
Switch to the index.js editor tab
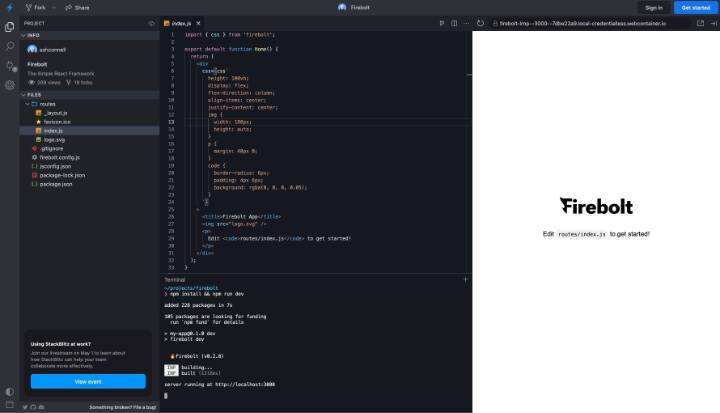click(181, 23)
